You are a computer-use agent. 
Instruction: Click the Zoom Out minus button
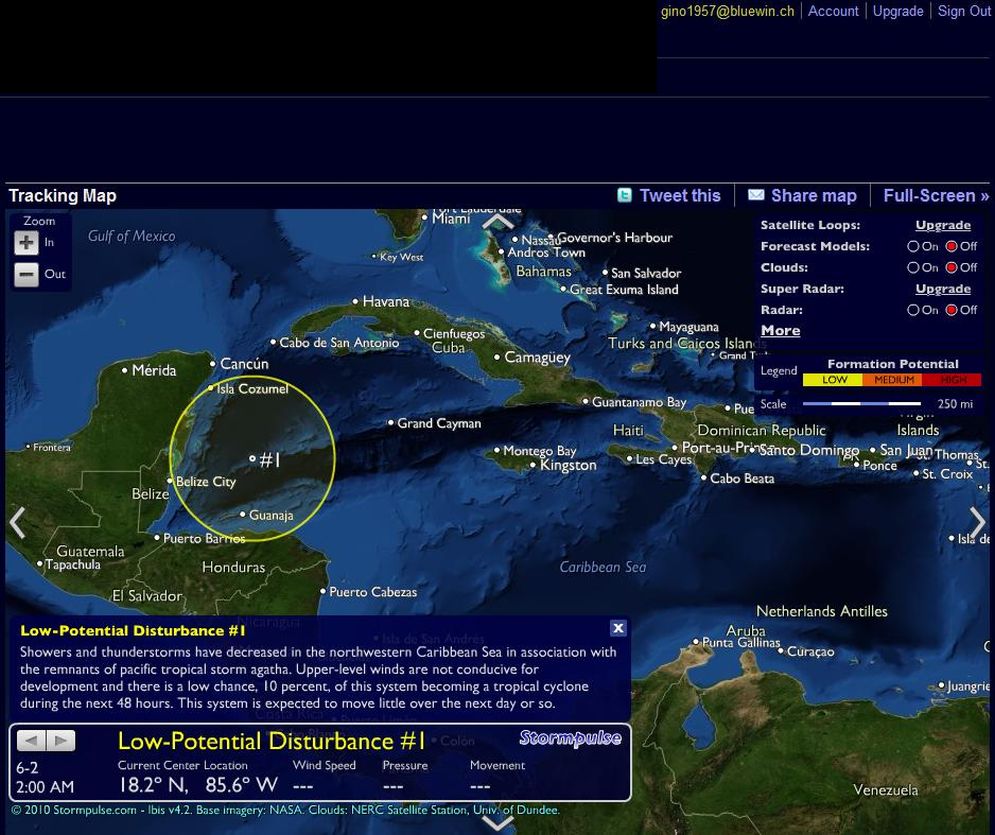pyautogui.click(x=26, y=274)
